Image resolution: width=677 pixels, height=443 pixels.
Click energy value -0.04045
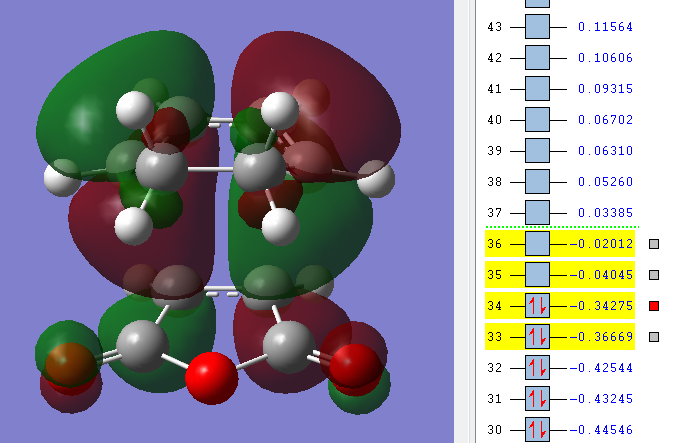[601, 275]
